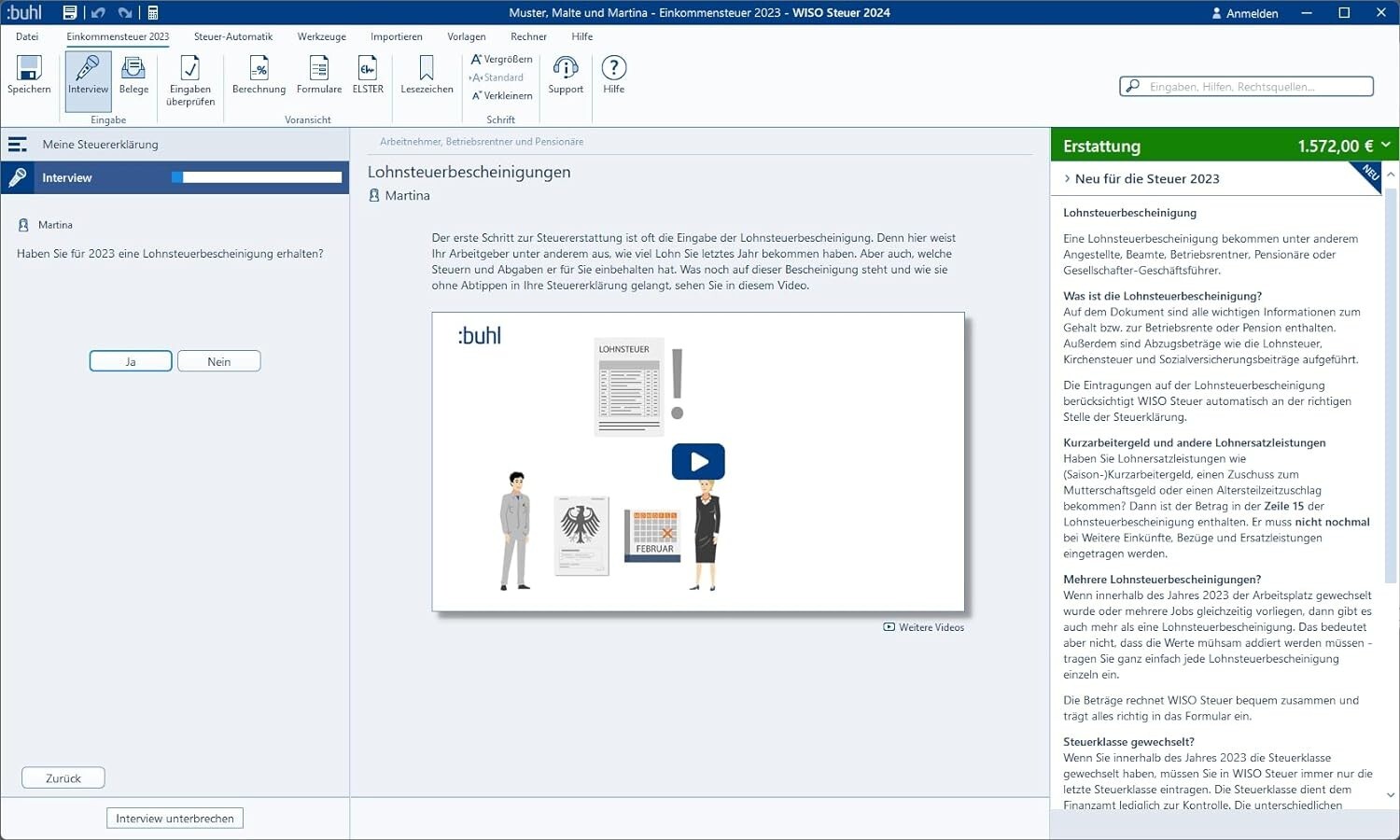
Task: Open the ELSTER preview
Action: tap(368, 75)
